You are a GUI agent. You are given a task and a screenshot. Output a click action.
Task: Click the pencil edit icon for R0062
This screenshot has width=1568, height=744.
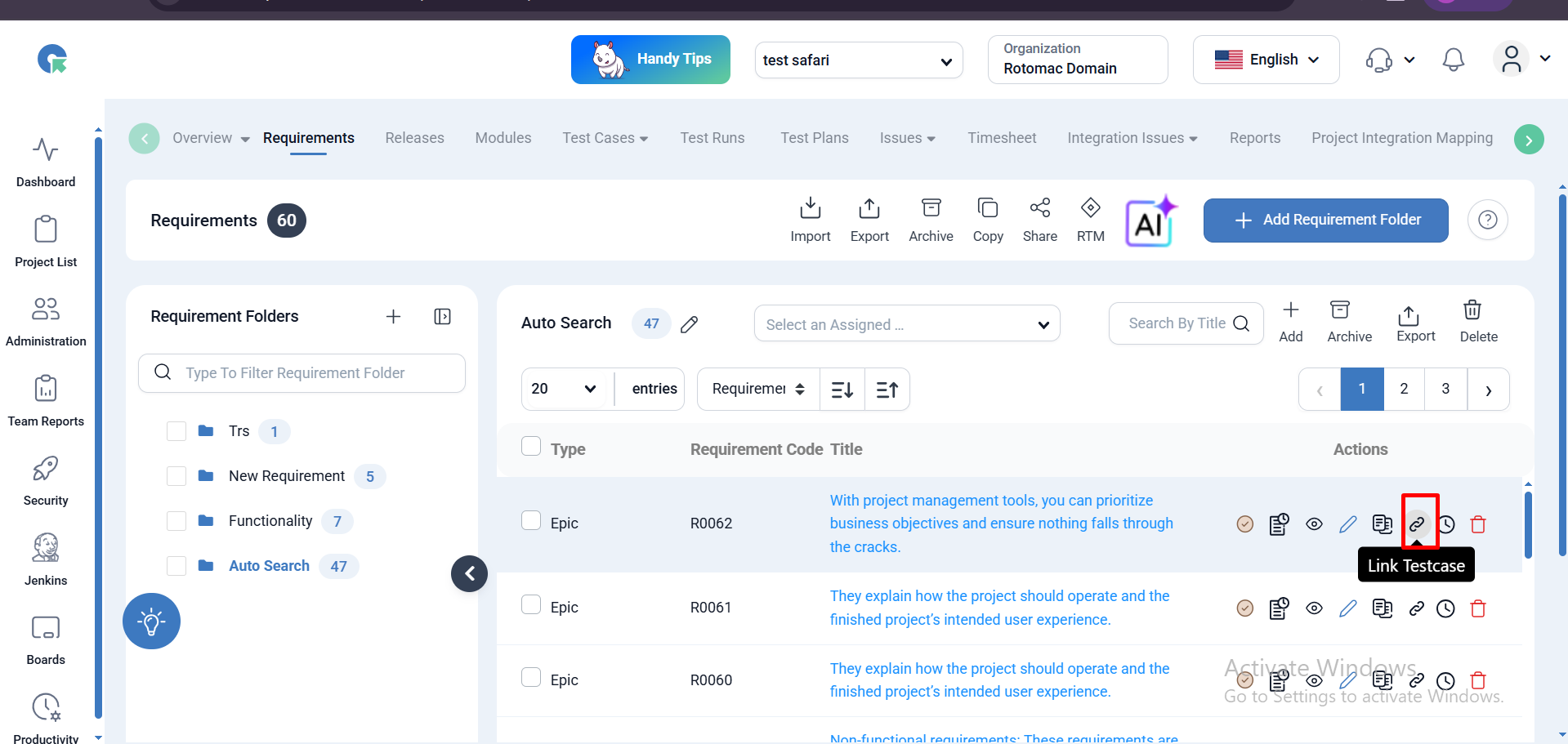[x=1347, y=524]
